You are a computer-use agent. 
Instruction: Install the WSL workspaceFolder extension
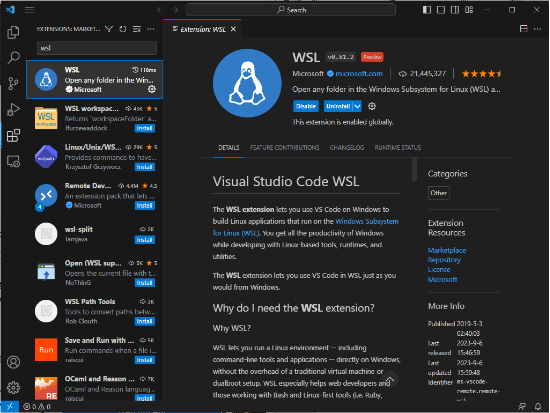click(145, 128)
